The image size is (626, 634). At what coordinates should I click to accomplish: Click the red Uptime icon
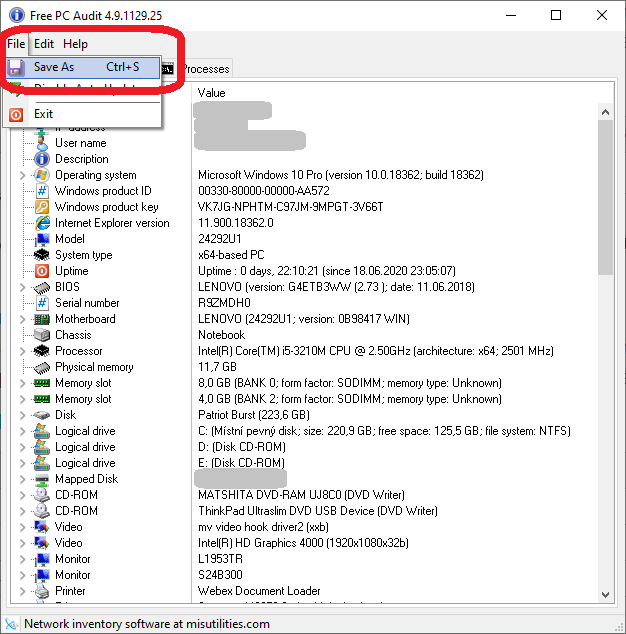pos(42,271)
